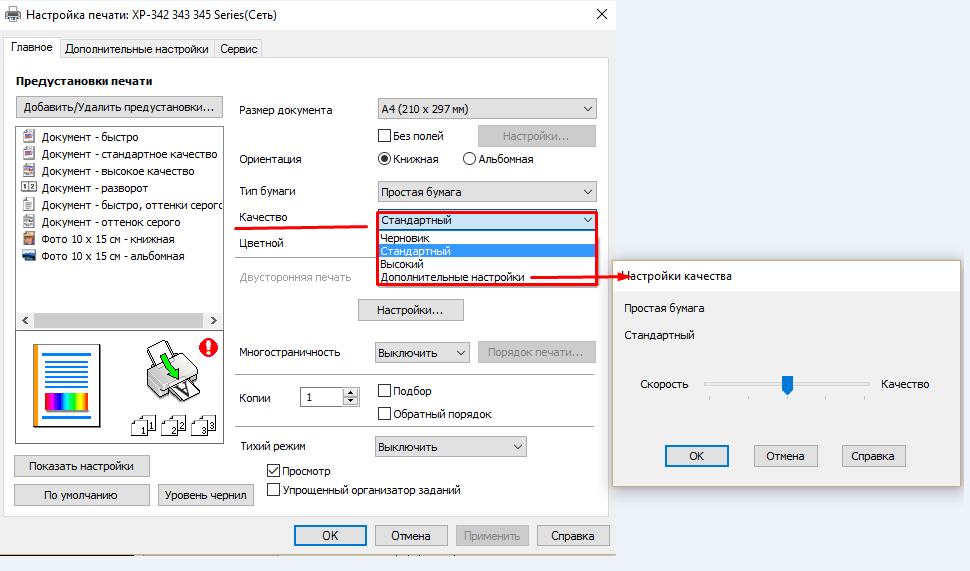Pick the 'Фото 10 x 15 см - книжная' preset icon
This screenshot has width=970, height=571.
[x=28, y=238]
